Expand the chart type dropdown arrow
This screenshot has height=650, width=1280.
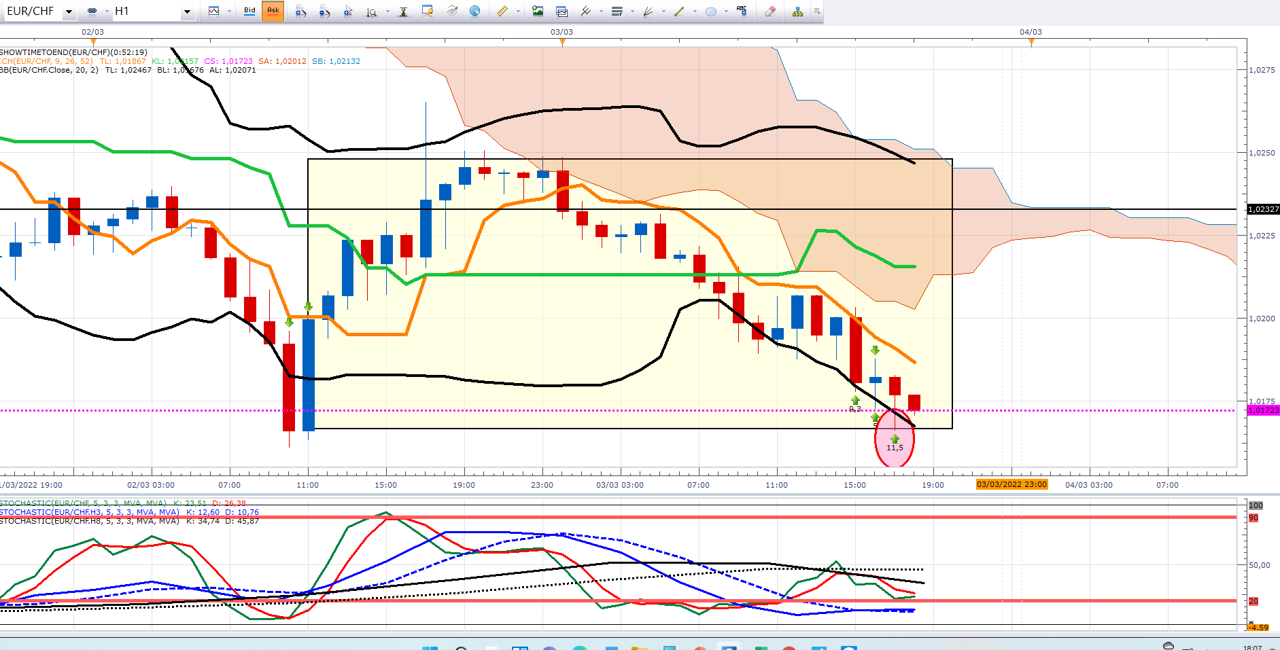230,11
